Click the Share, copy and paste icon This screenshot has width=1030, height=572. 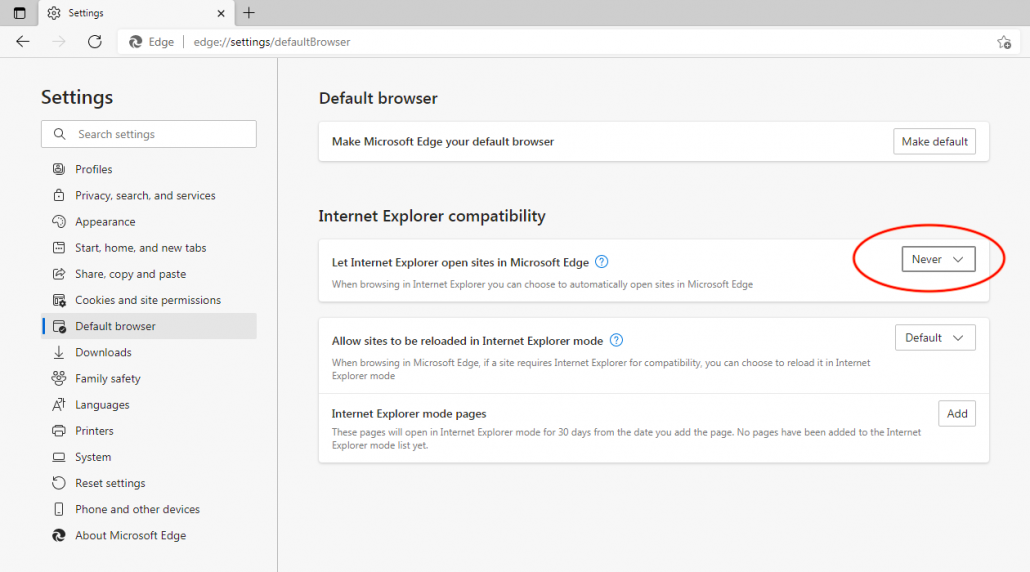(59, 274)
